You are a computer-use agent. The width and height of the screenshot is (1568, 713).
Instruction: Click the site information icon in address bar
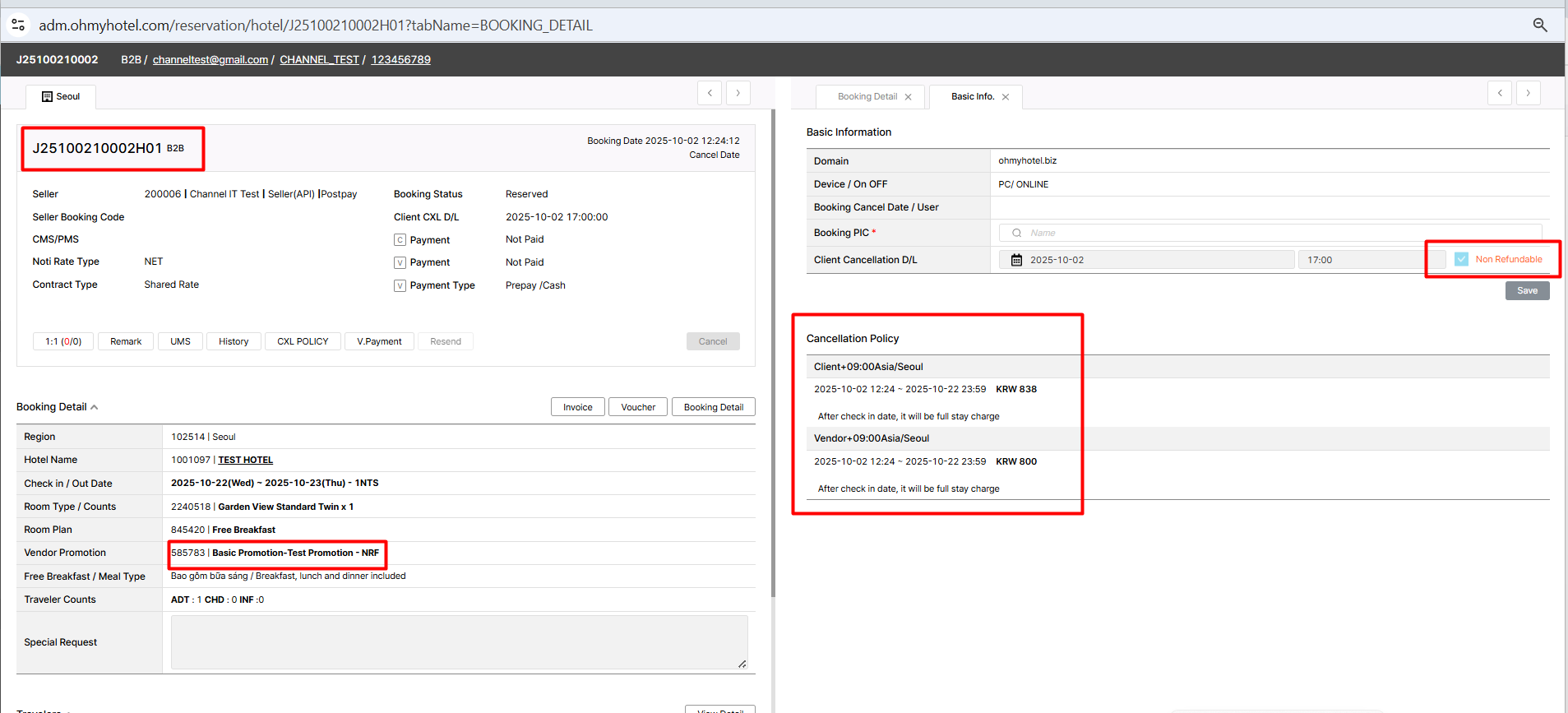pos(18,25)
